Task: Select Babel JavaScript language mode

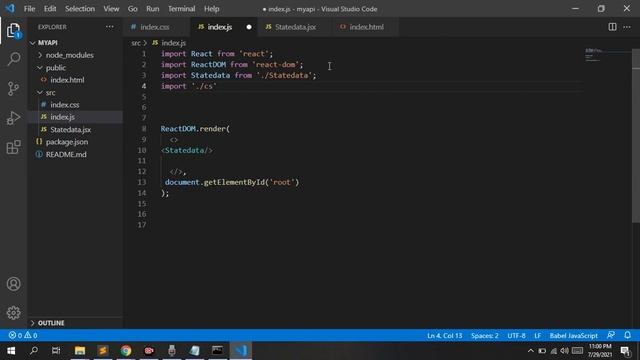Action: [x=573, y=336]
